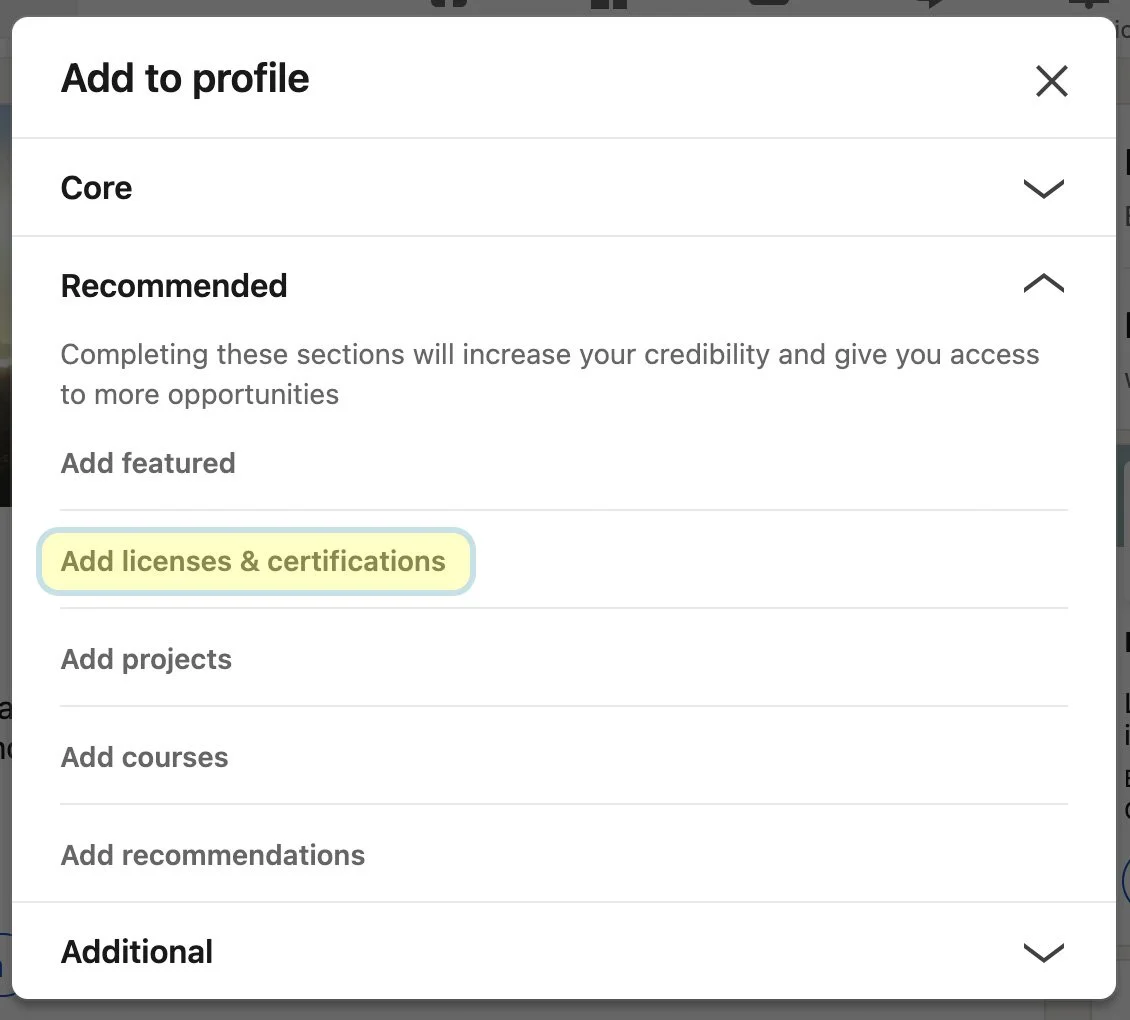Expand the Core section chevron

click(1043, 188)
